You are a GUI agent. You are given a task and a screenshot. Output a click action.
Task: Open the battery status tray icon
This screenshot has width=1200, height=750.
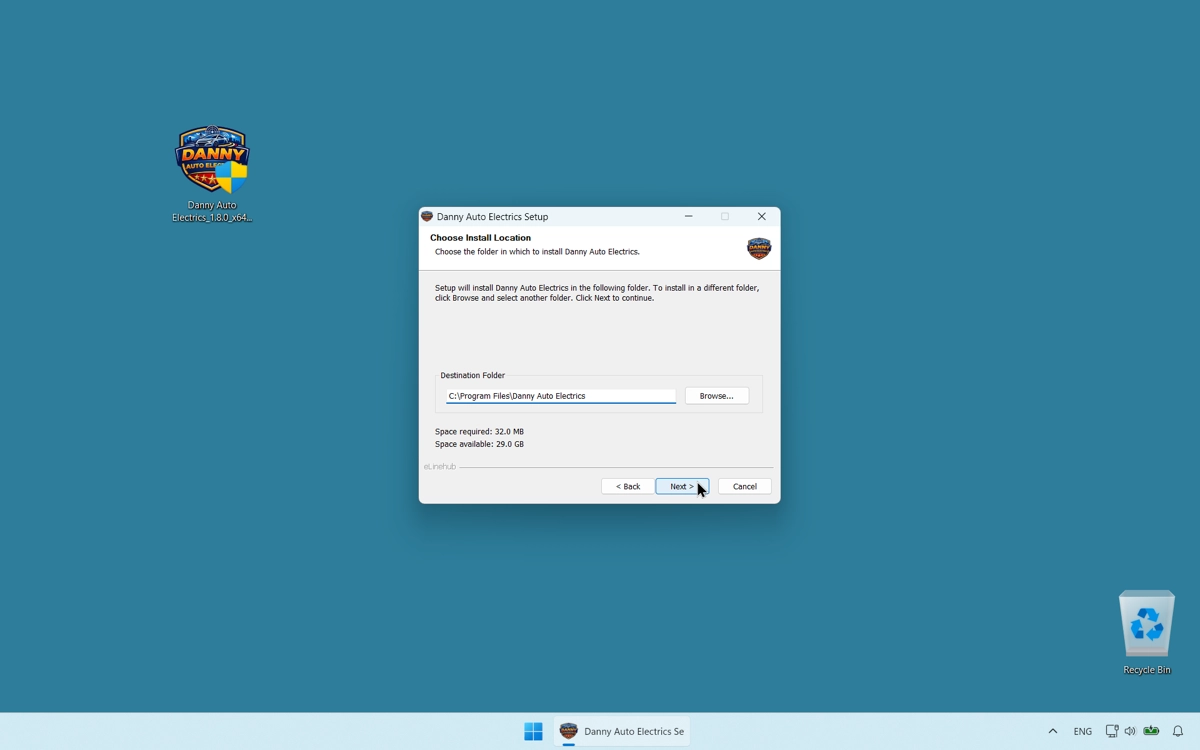[1151, 731]
